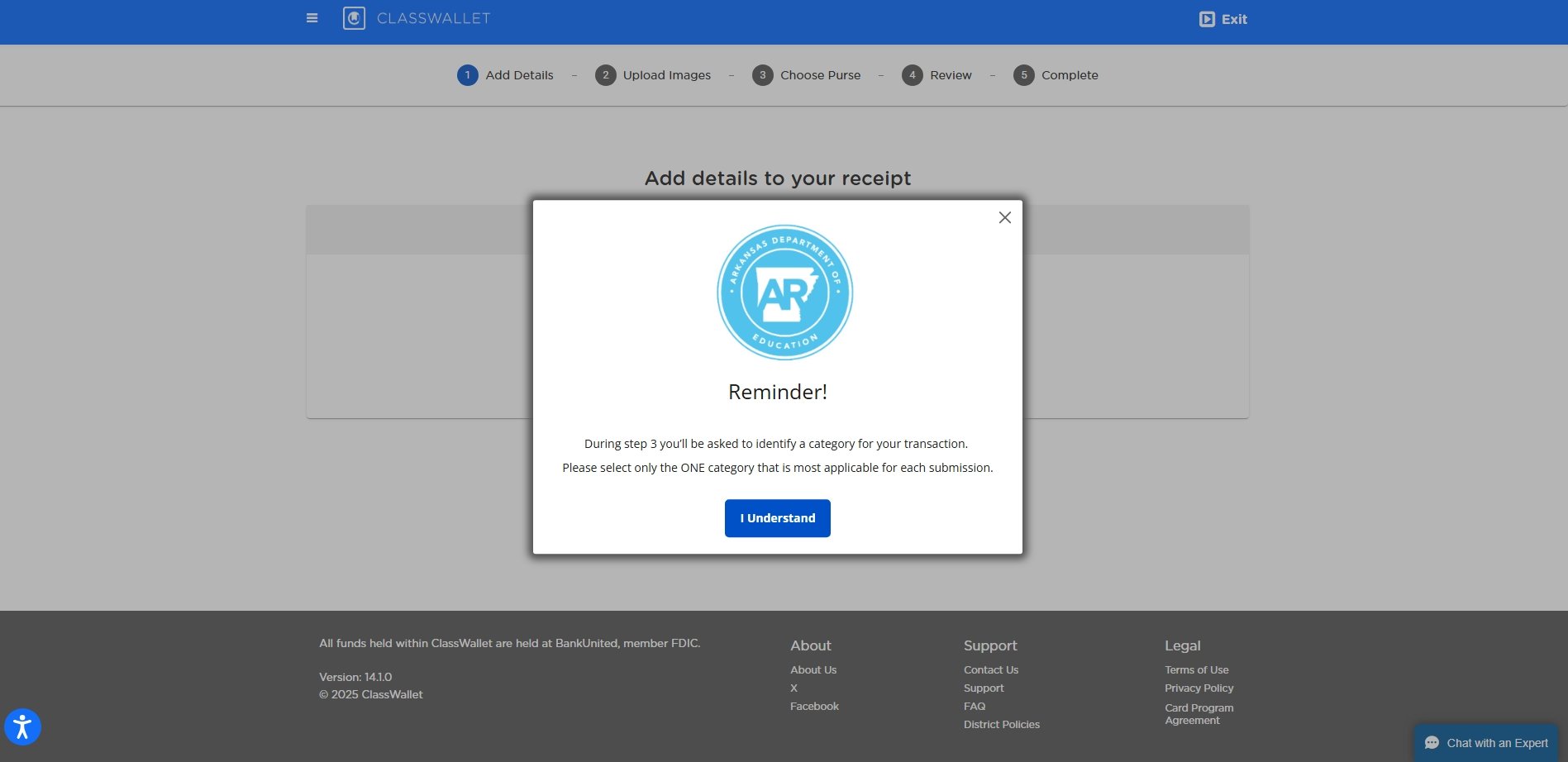Image resolution: width=1568 pixels, height=762 pixels.
Task: Click text 'During step 3 you'll be asked'
Action: (x=775, y=444)
